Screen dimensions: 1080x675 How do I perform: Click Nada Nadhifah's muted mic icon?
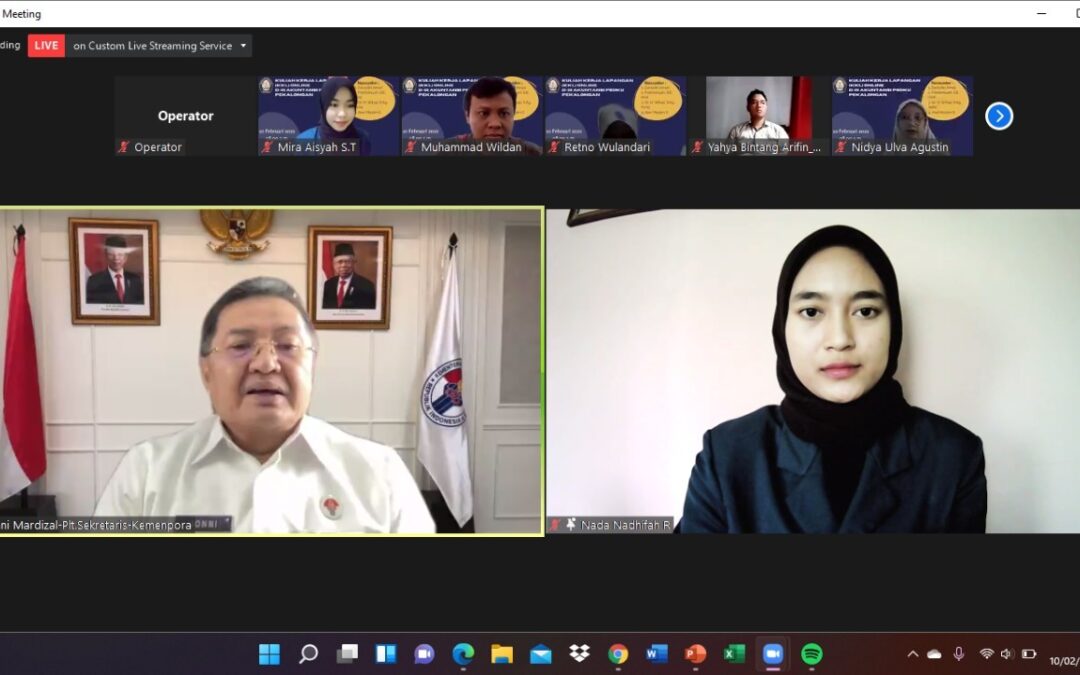click(554, 524)
